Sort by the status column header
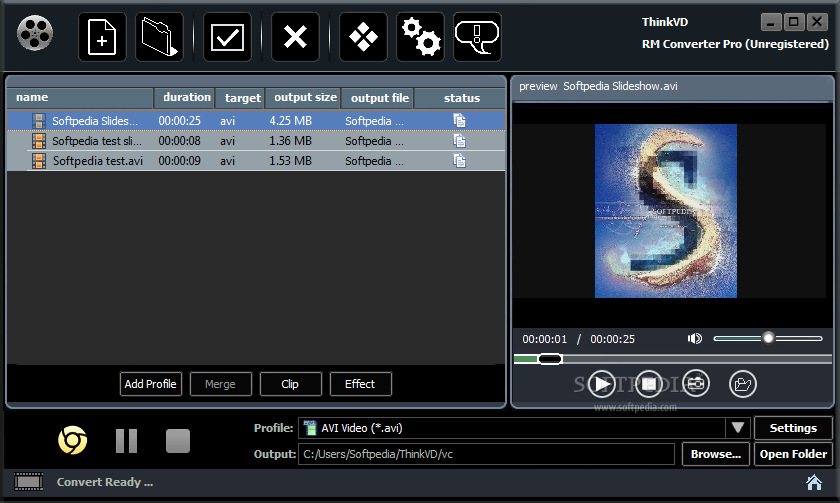Image resolution: width=840 pixels, height=503 pixels. pos(460,97)
